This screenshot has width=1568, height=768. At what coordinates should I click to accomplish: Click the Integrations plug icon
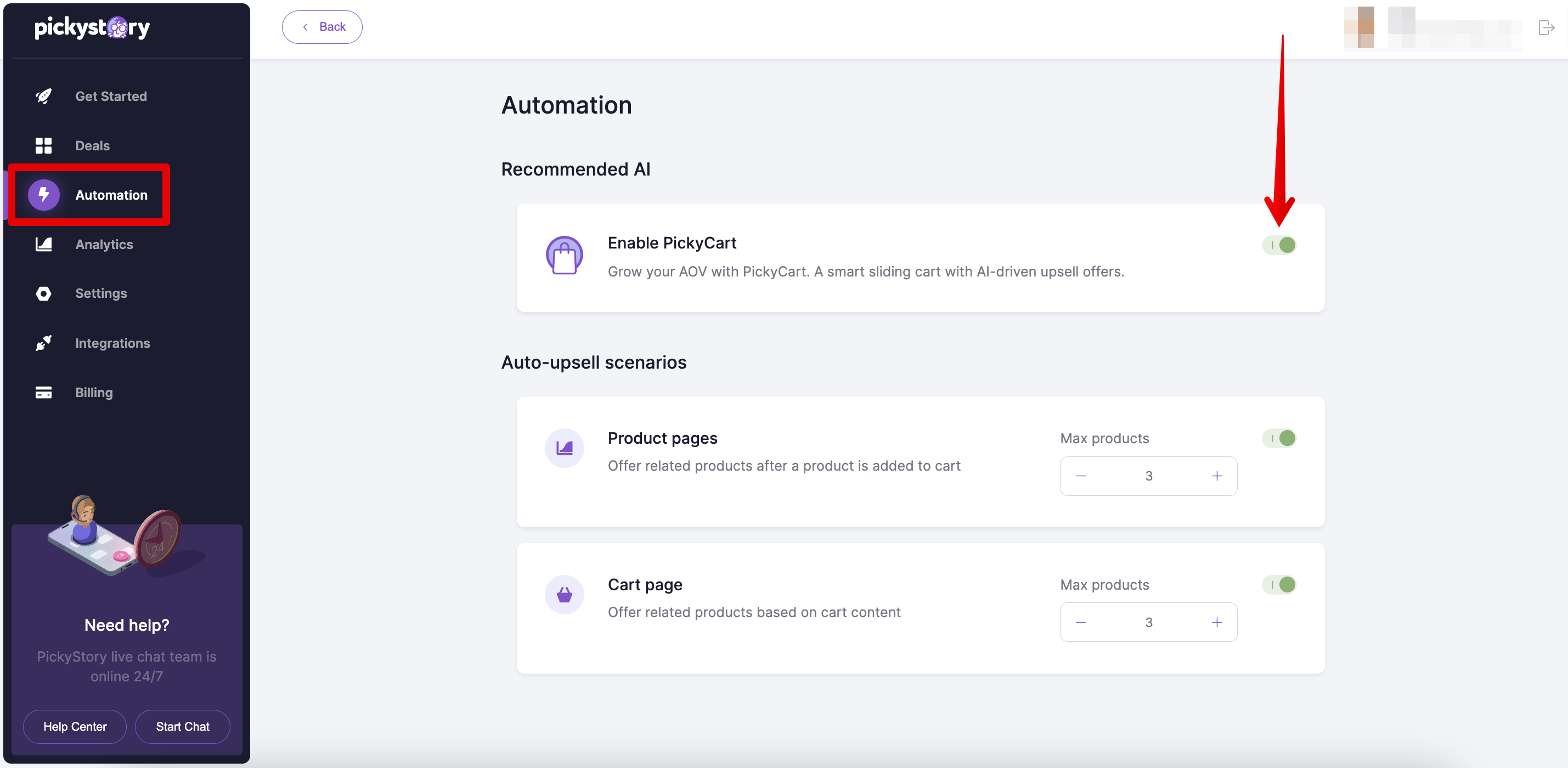tap(43, 343)
